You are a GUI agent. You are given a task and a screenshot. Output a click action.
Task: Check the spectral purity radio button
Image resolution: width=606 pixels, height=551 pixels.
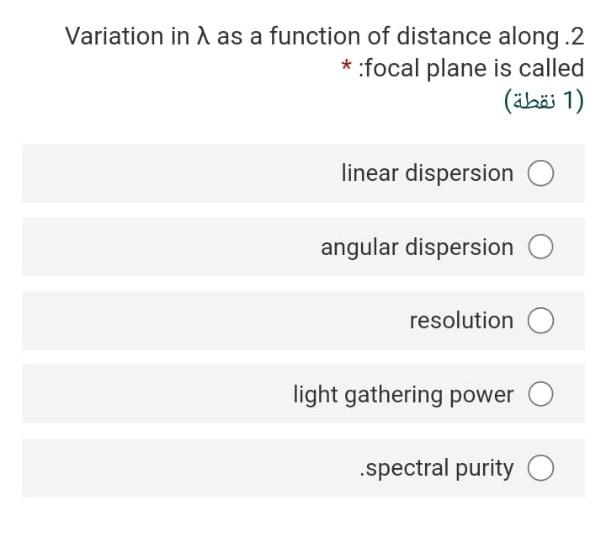tap(541, 468)
